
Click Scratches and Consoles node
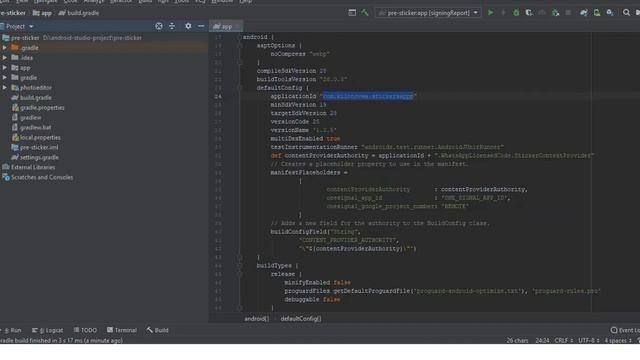click(x=38, y=177)
